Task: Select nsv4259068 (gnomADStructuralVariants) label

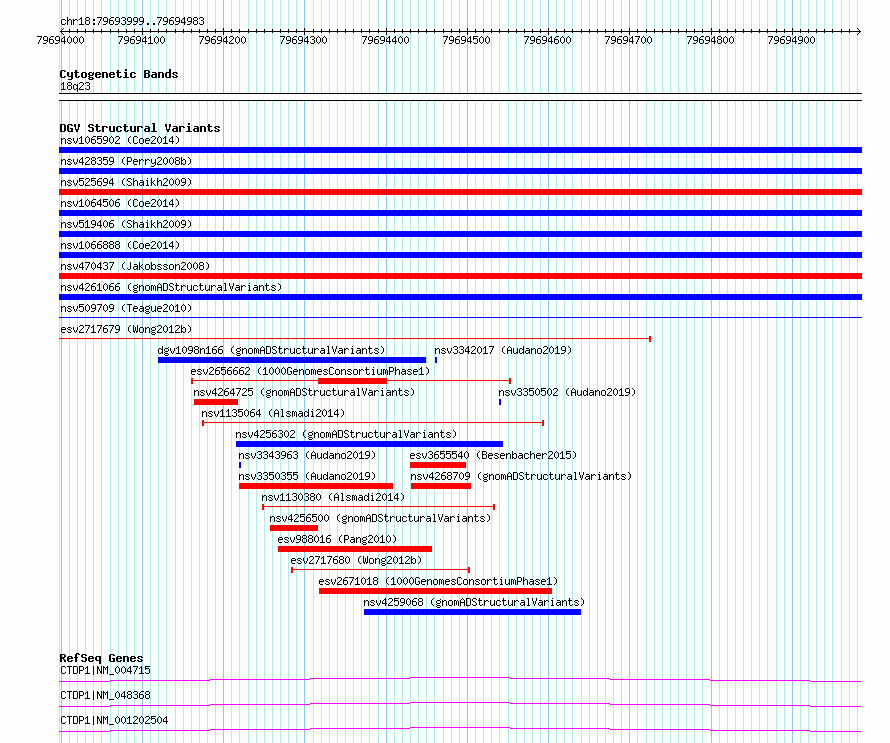Action: [474, 602]
